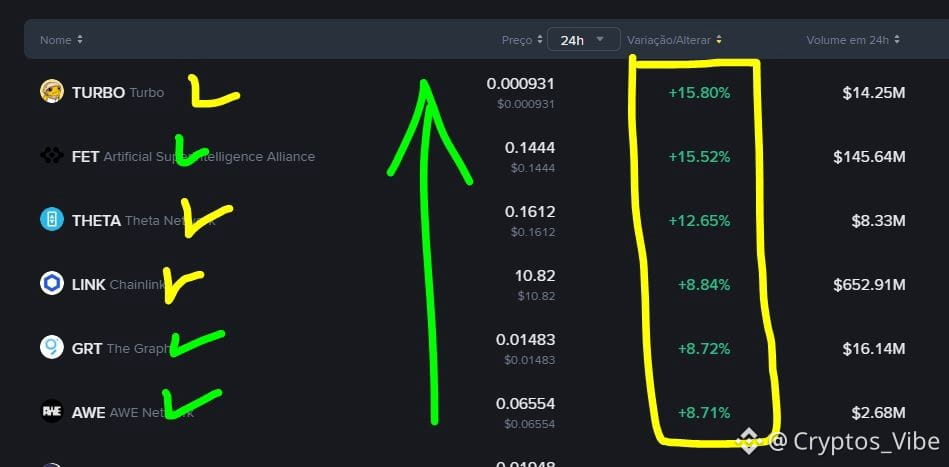Select the LINK ticker name
This screenshot has width=949, height=467.
[88, 284]
